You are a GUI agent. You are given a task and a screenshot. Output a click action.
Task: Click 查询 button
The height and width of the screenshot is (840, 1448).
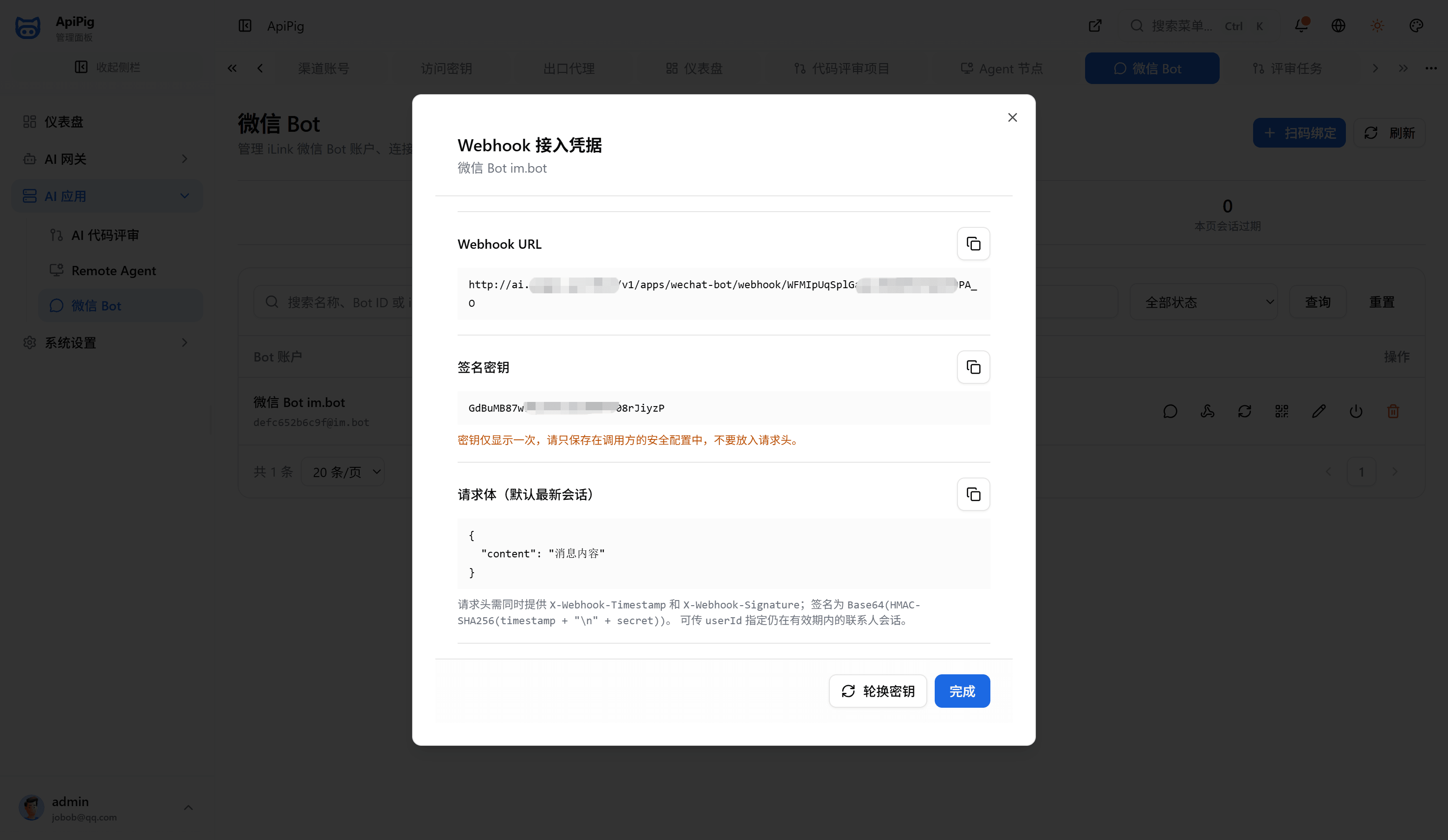(1318, 302)
